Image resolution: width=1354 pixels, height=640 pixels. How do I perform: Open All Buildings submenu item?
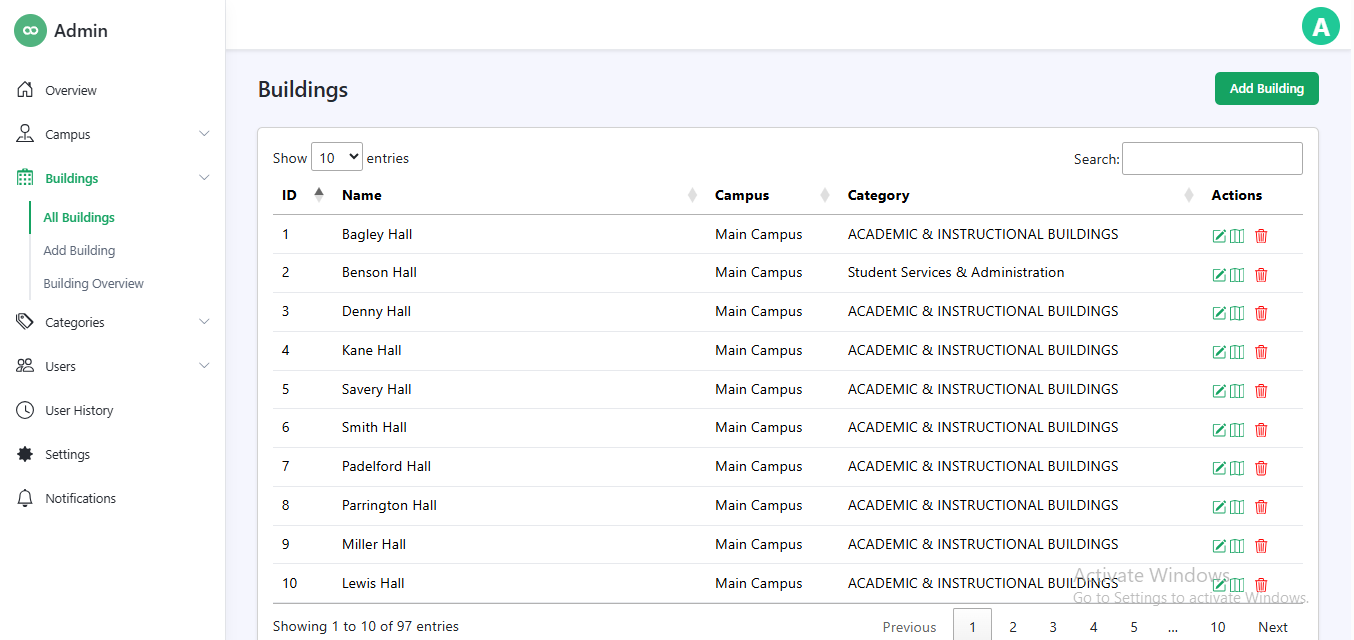click(x=79, y=217)
